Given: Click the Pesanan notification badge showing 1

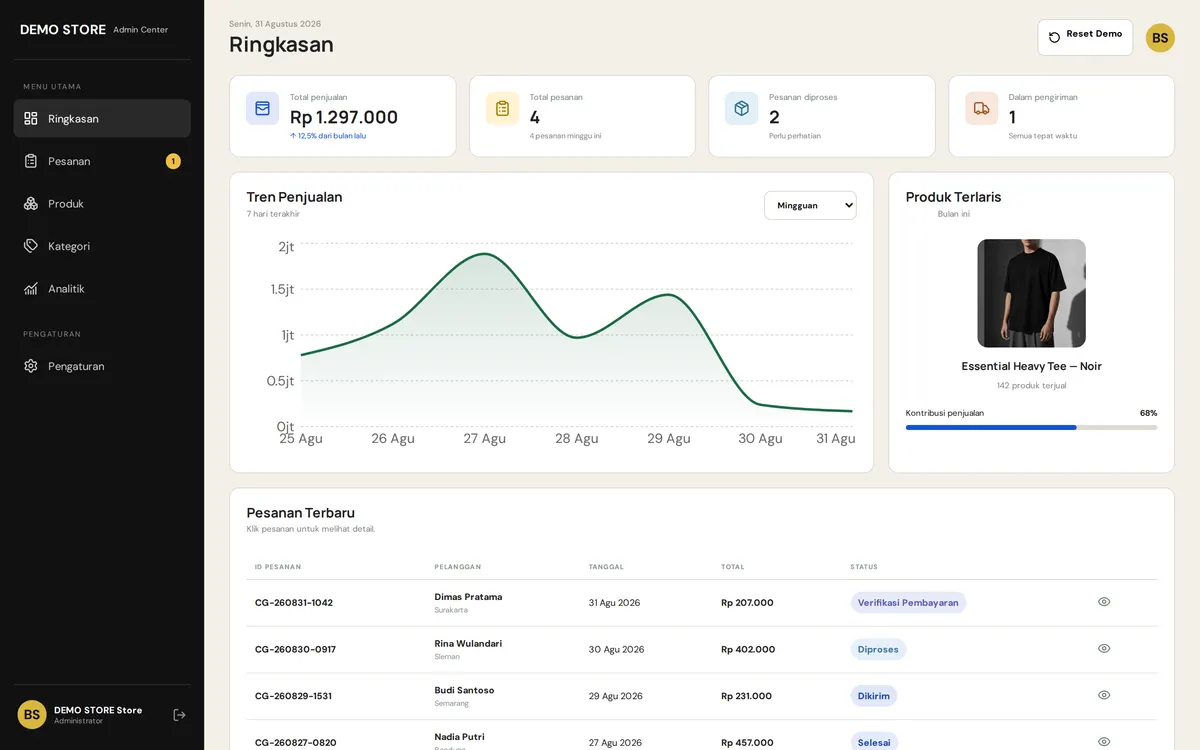Looking at the screenshot, I should pyautogui.click(x=173, y=161).
